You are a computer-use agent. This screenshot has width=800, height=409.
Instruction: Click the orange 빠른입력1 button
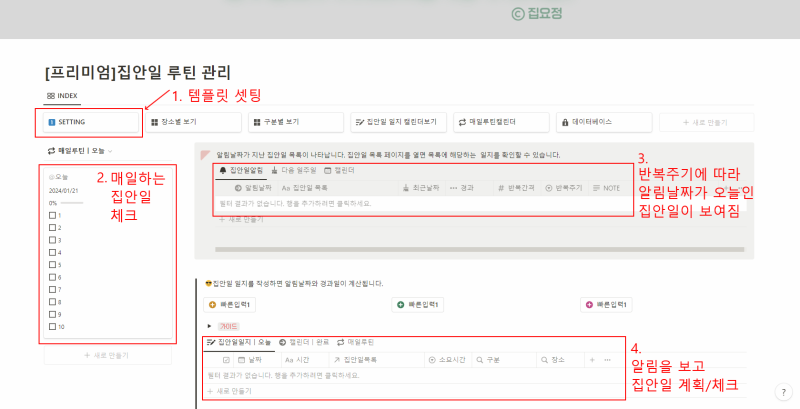click(230, 305)
